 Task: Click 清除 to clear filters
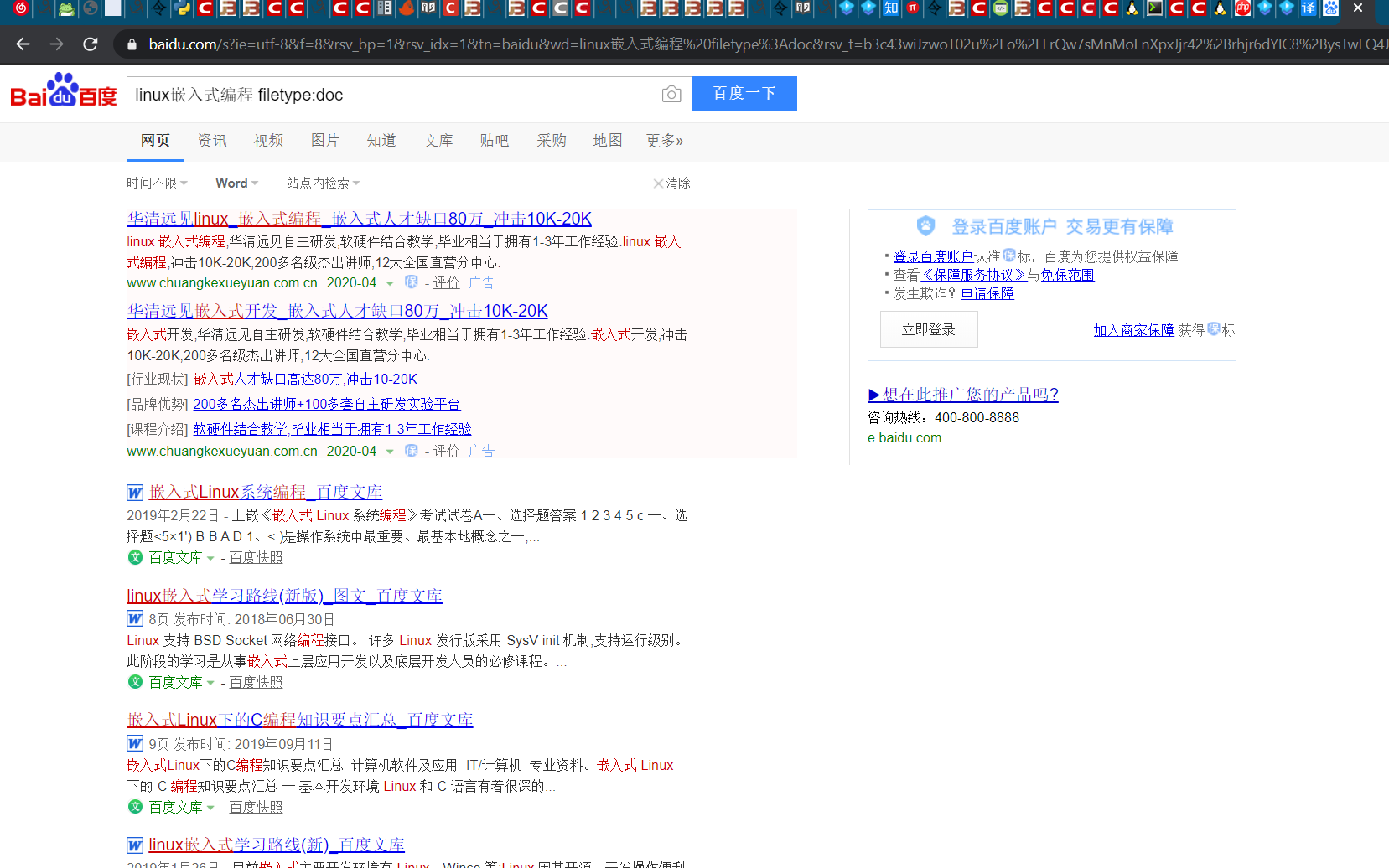point(677,183)
